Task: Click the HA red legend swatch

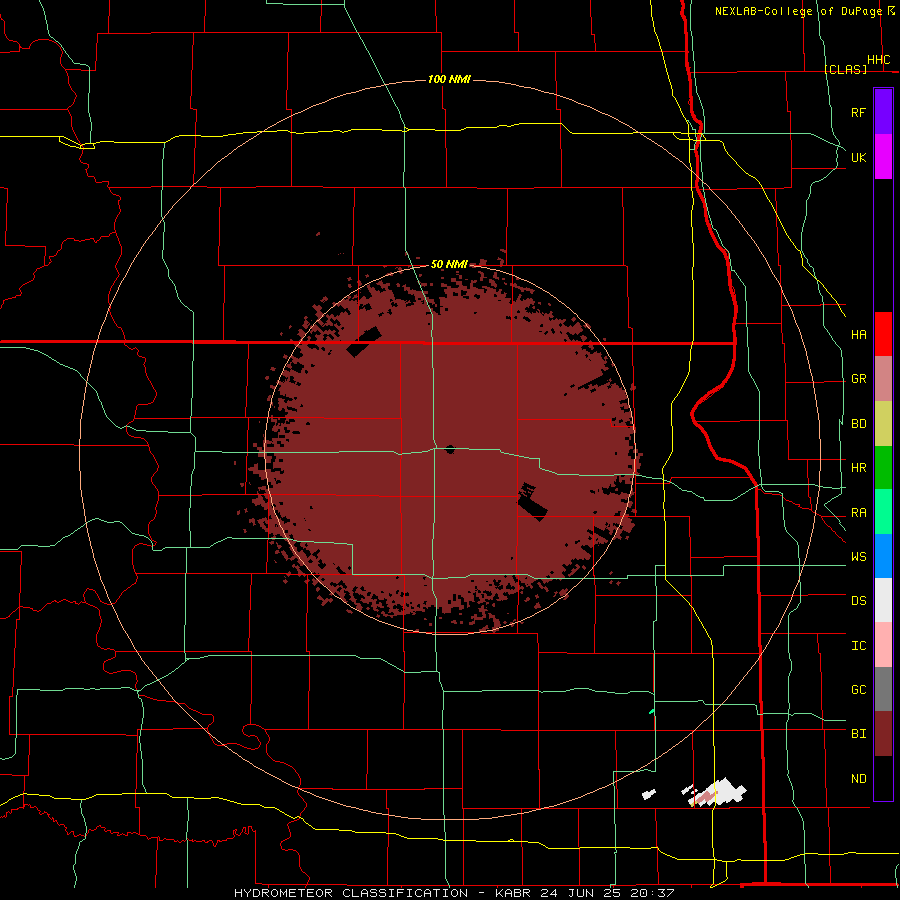Action: pos(883,334)
